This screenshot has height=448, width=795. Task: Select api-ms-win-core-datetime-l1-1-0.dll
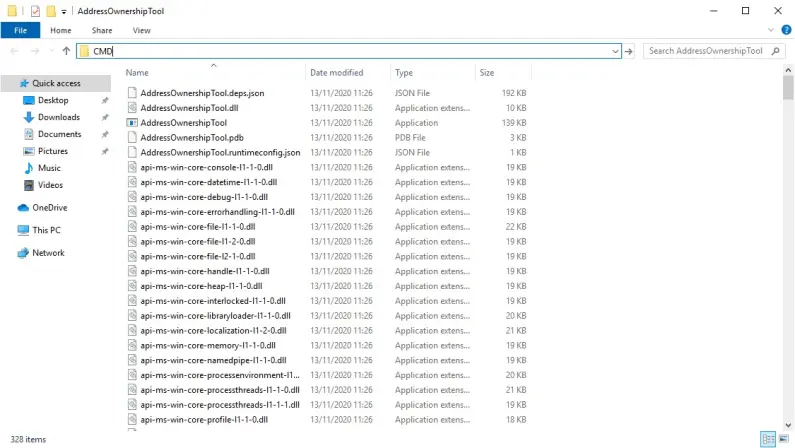pyautogui.click(x=208, y=182)
